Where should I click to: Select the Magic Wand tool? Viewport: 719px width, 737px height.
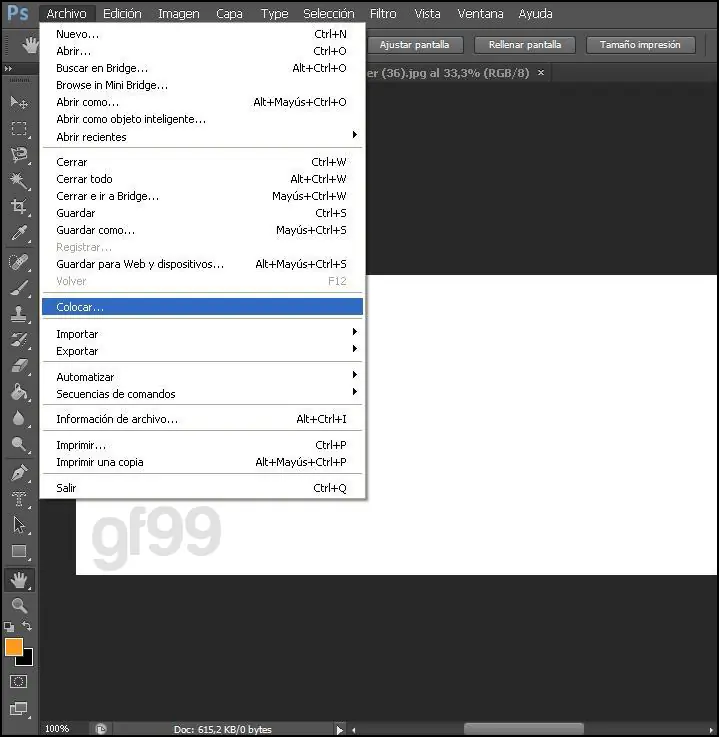pyautogui.click(x=19, y=180)
